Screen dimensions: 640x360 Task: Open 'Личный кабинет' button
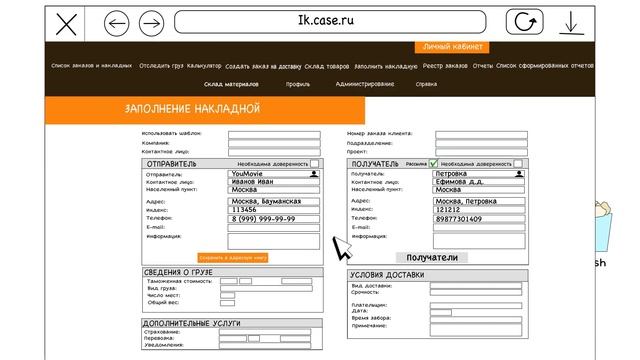tap(452, 47)
